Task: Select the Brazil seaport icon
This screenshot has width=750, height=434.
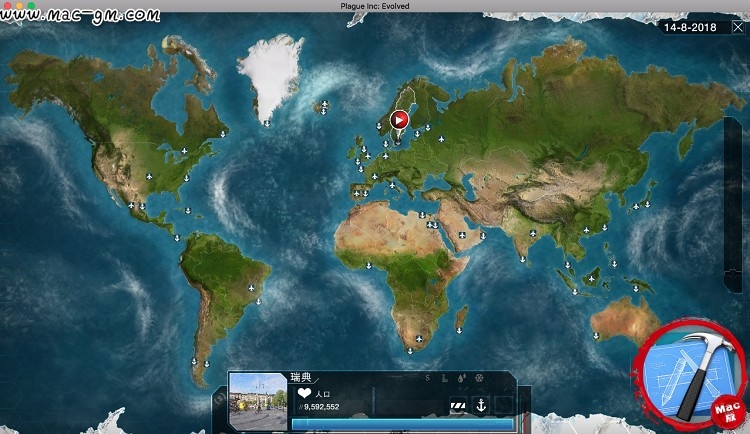Action: click(x=258, y=301)
